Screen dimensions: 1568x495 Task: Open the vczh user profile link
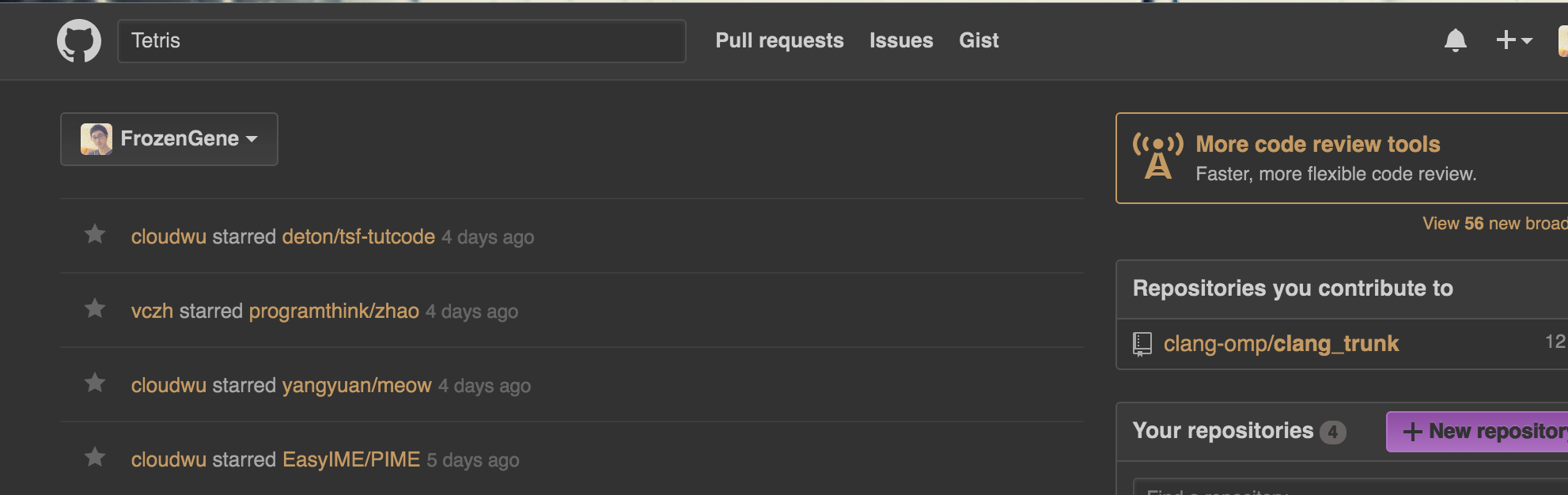coord(152,311)
